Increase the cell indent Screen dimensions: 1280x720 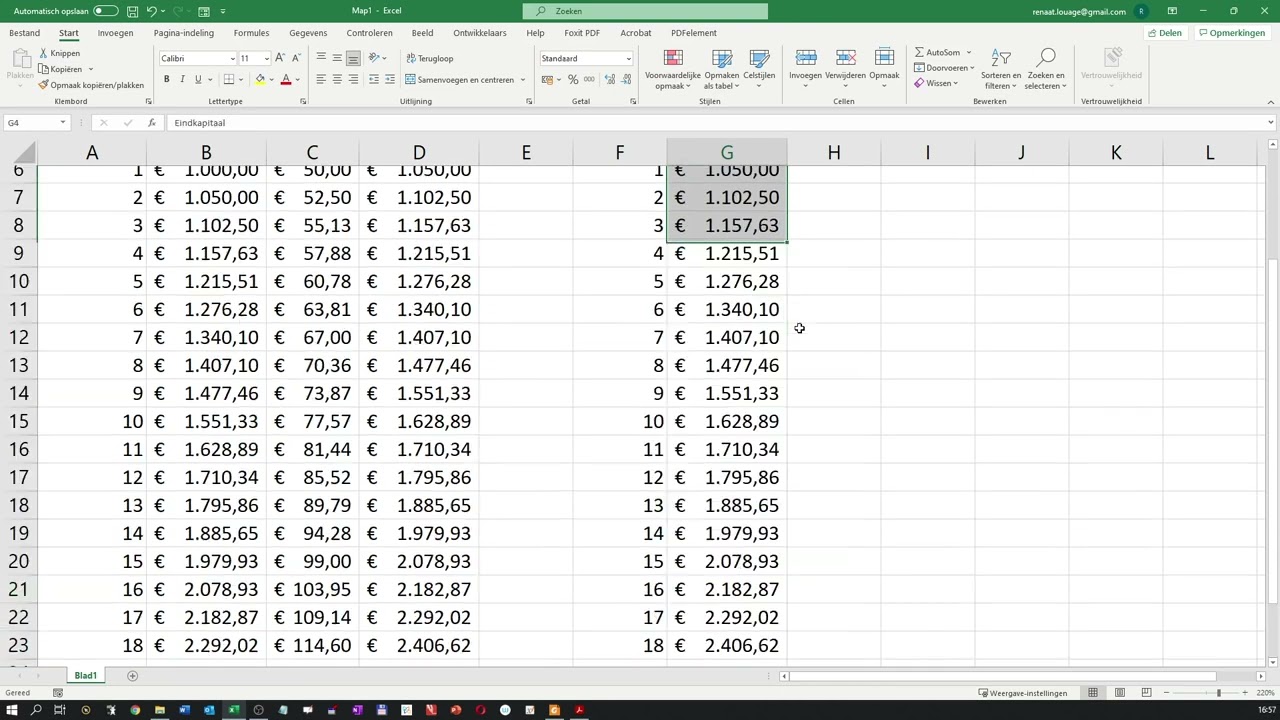[389, 79]
